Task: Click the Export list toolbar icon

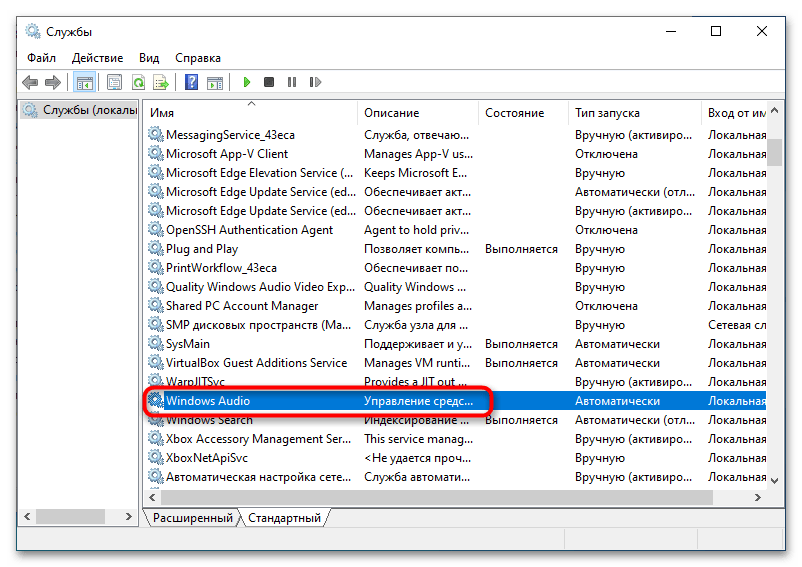Action: click(x=161, y=82)
